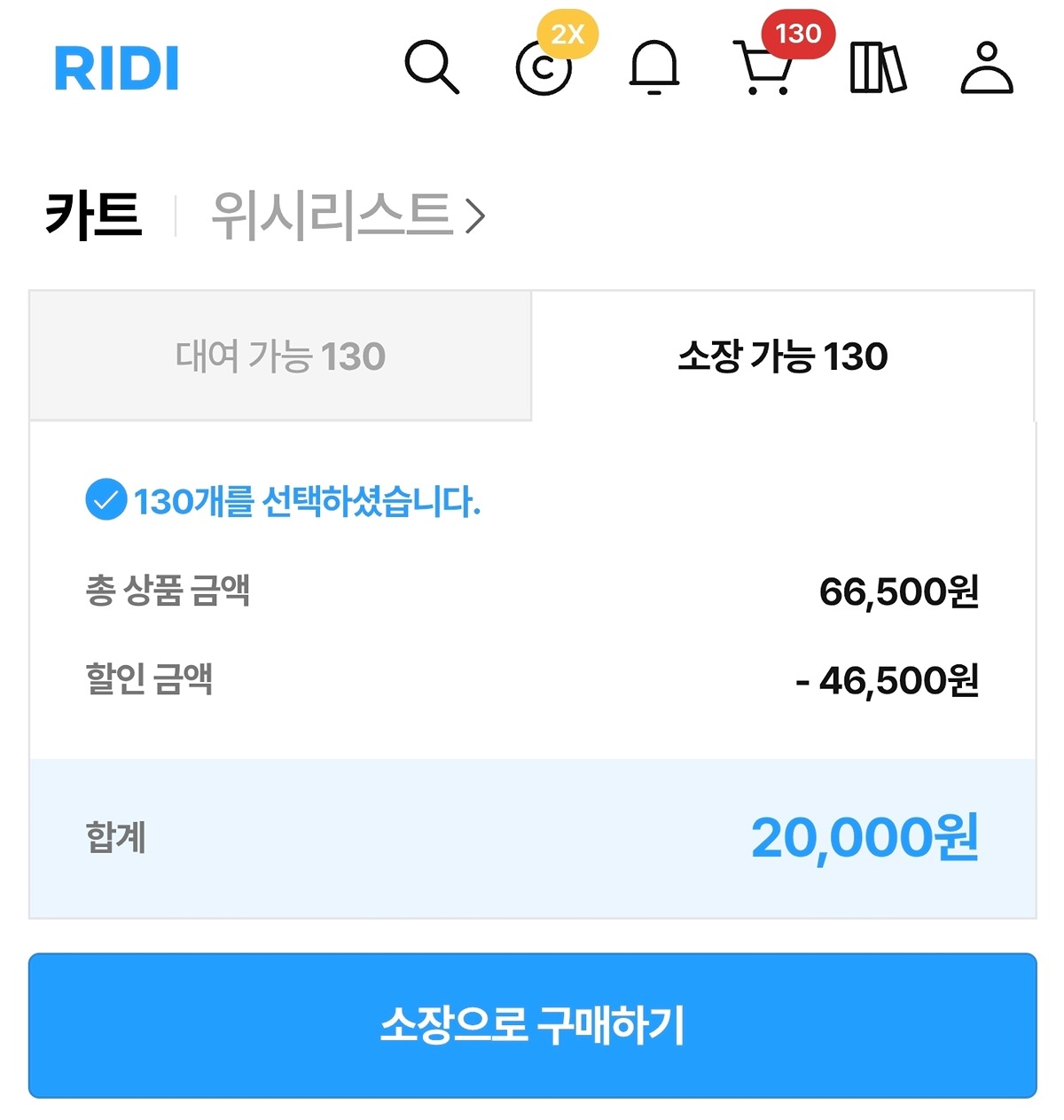1064x1120 pixels.
Task: Go to home via RIDI logo
Action: coord(116,68)
